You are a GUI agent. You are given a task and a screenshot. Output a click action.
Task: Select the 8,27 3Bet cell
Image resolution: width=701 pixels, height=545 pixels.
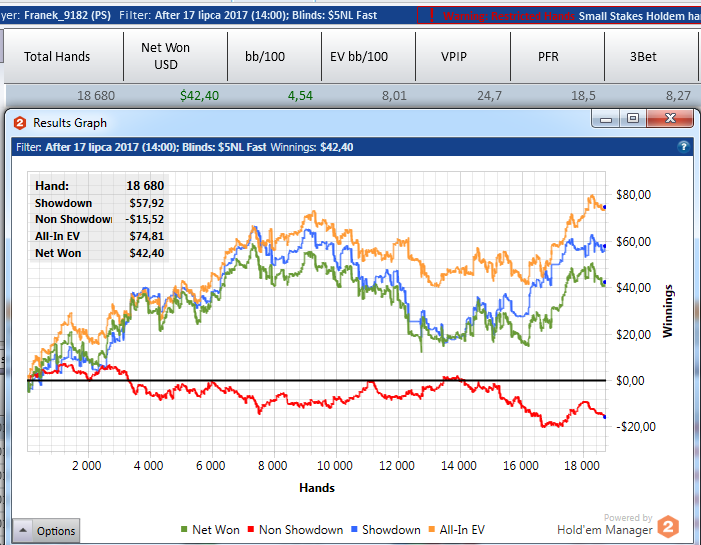click(x=678, y=96)
